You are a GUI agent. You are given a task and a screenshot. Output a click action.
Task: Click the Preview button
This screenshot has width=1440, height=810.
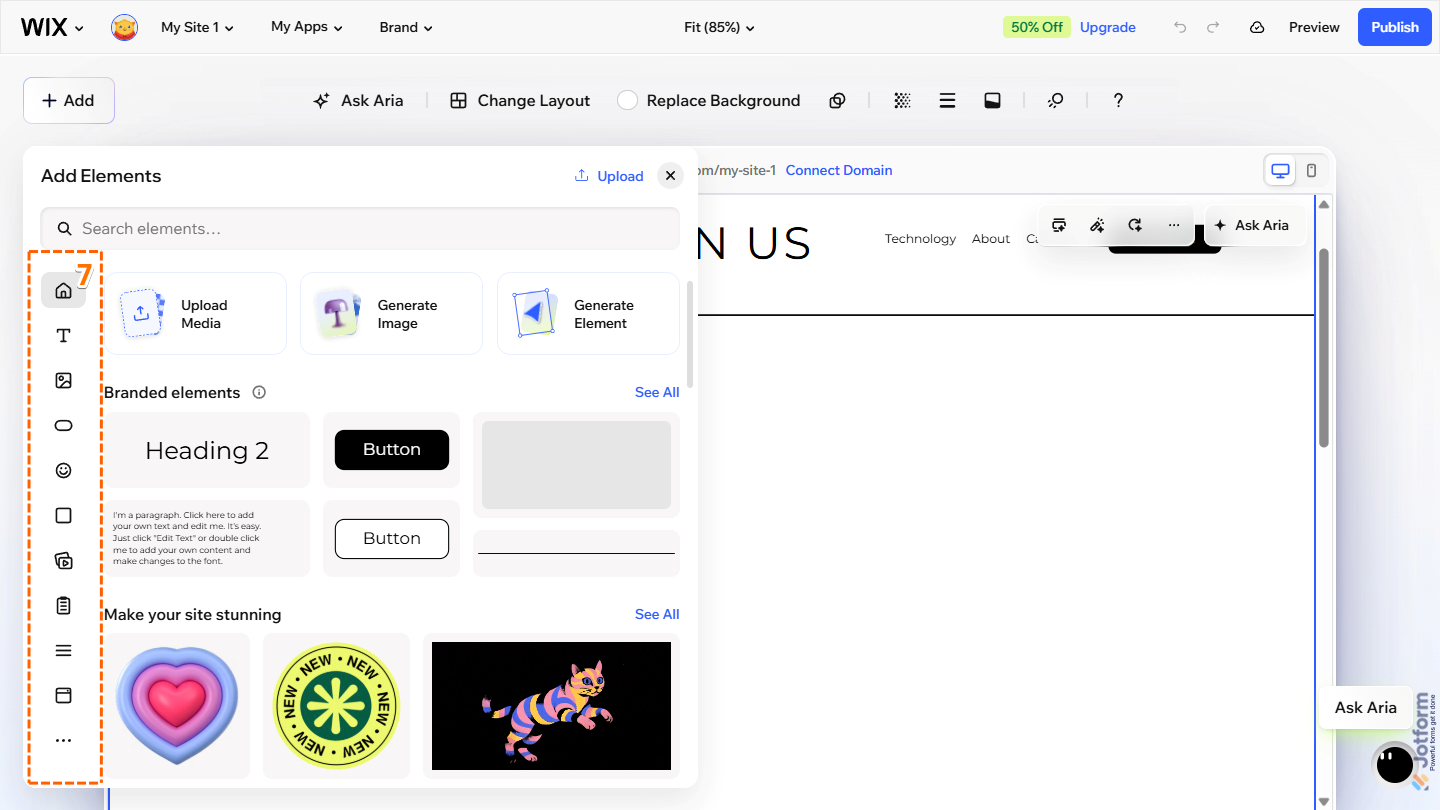pyautogui.click(x=1314, y=27)
